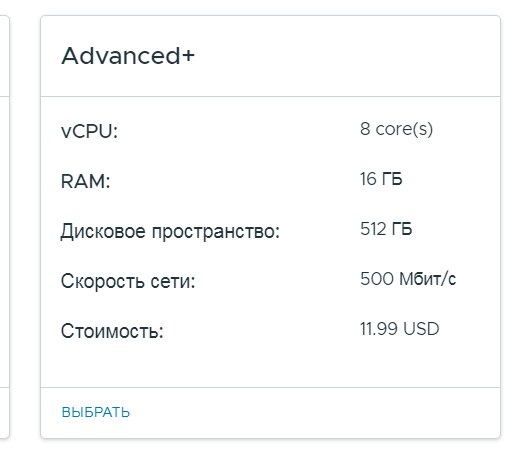Click the RAM: label
The image size is (530, 457).
tap(86, 181)
